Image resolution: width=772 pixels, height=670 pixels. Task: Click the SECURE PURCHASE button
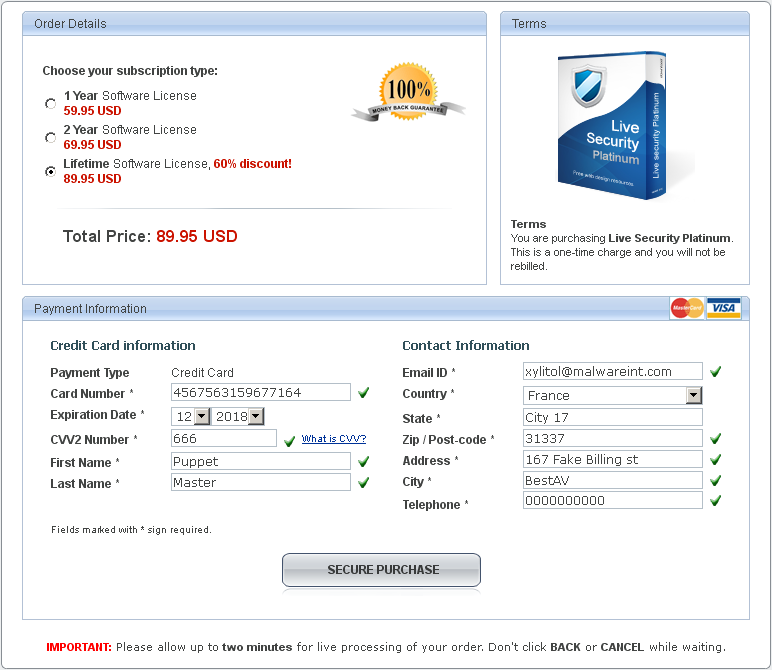tap(382, 570)
